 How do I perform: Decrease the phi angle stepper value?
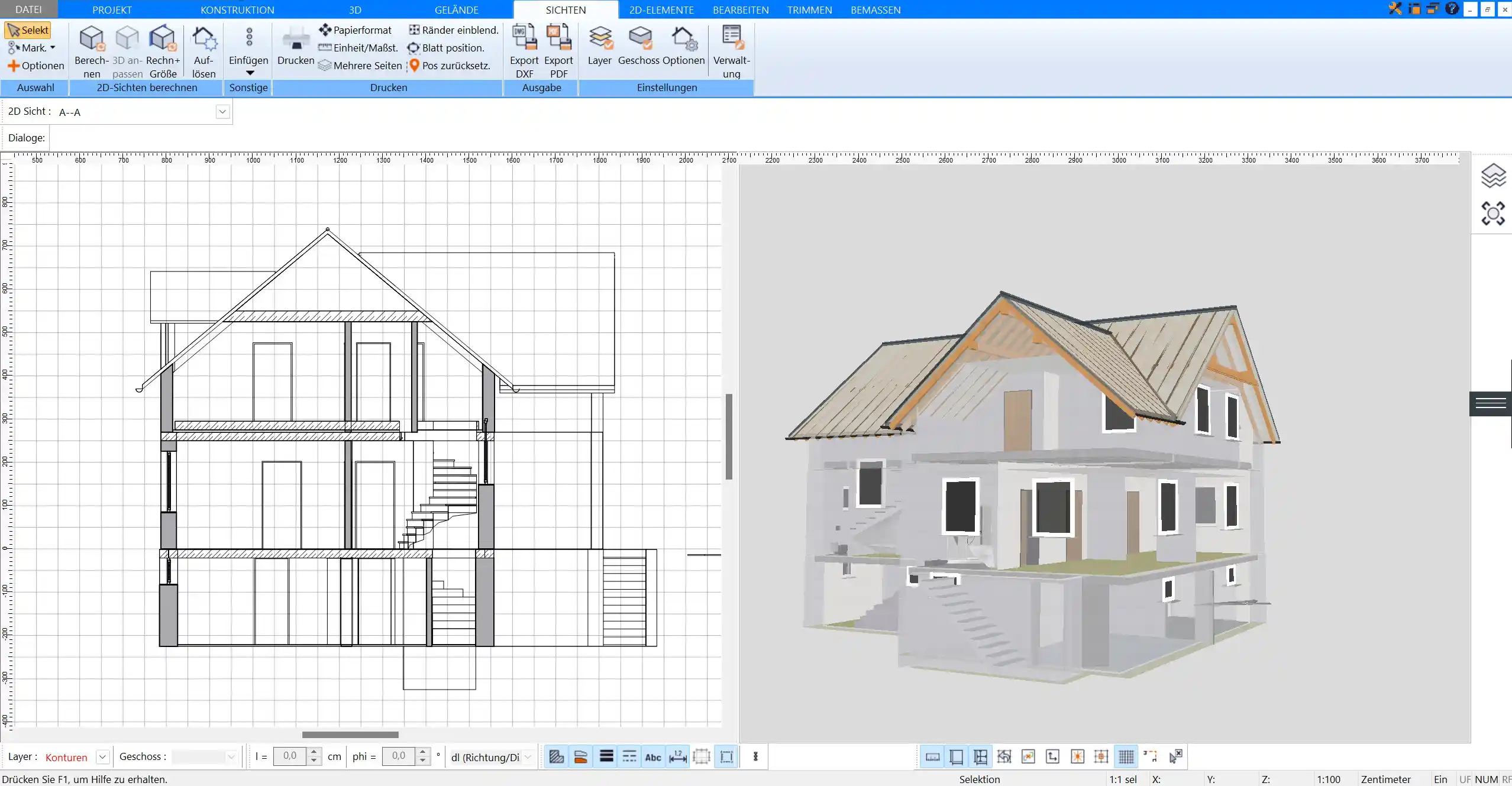coord(422,761)
